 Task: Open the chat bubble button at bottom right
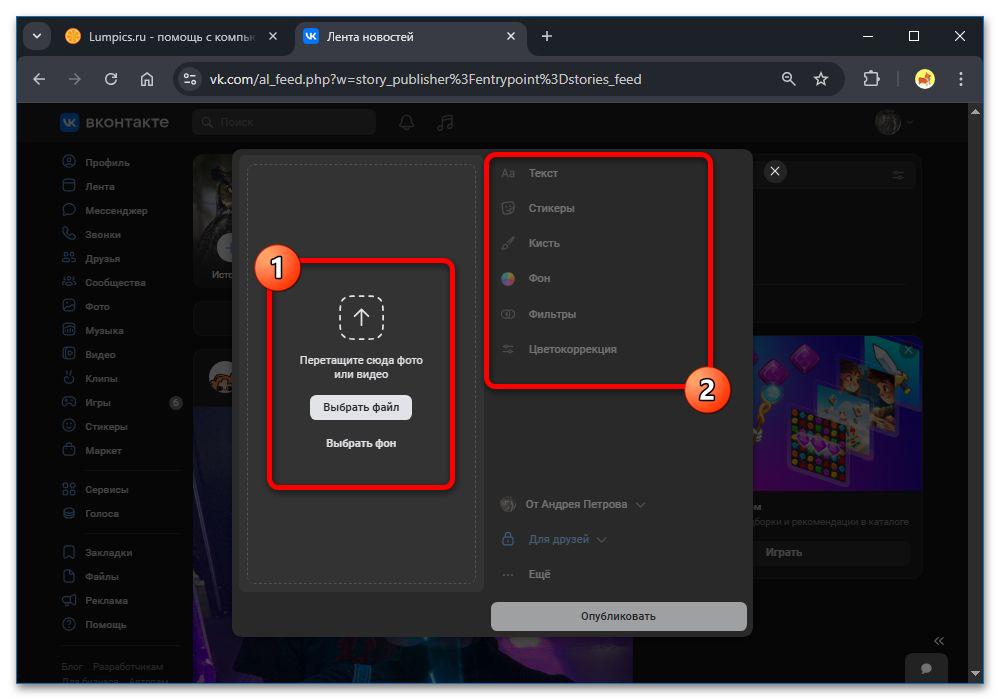pyautogui.click(x=926, y=668)
